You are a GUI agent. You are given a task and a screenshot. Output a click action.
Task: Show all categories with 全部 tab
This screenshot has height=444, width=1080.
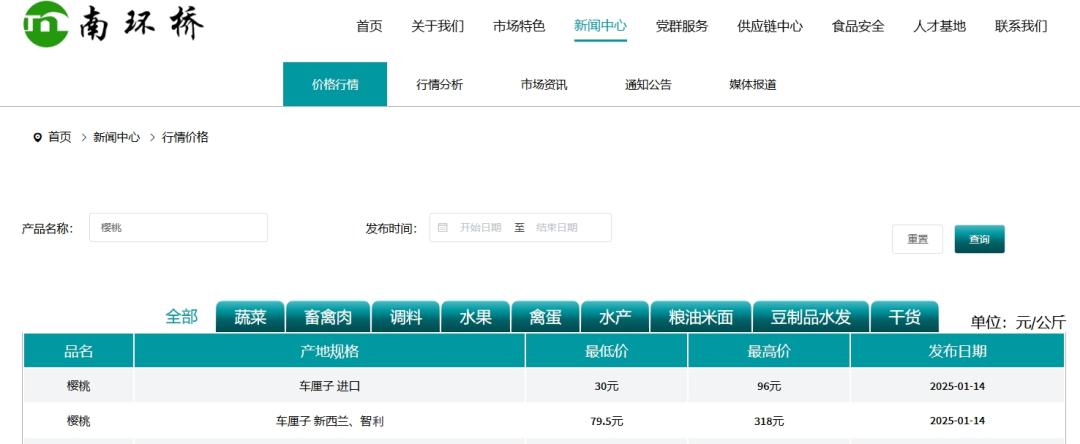tap(181, 317)
